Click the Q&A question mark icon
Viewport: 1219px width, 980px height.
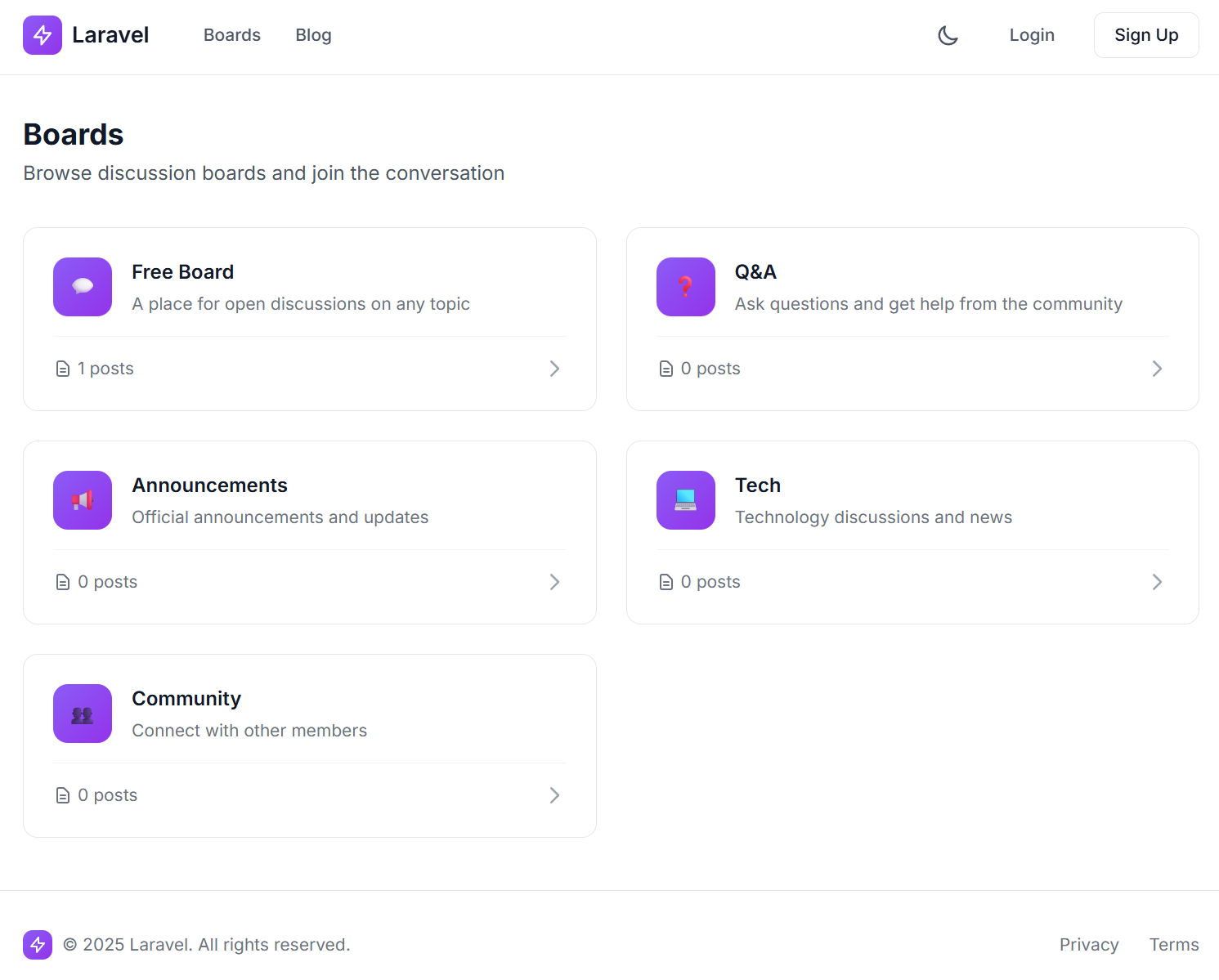(x=685, y=287)
